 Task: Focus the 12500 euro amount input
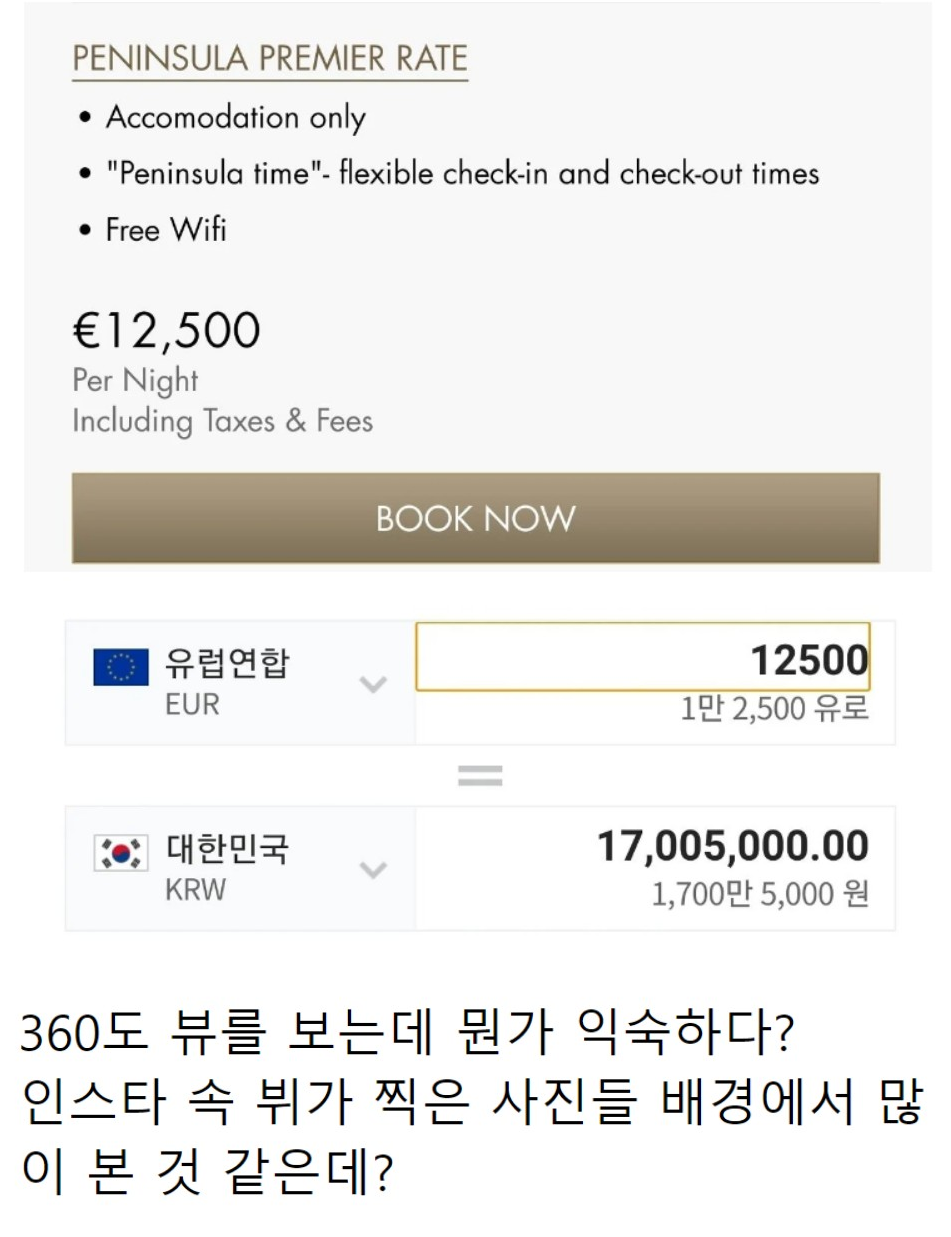pos(642,659)
